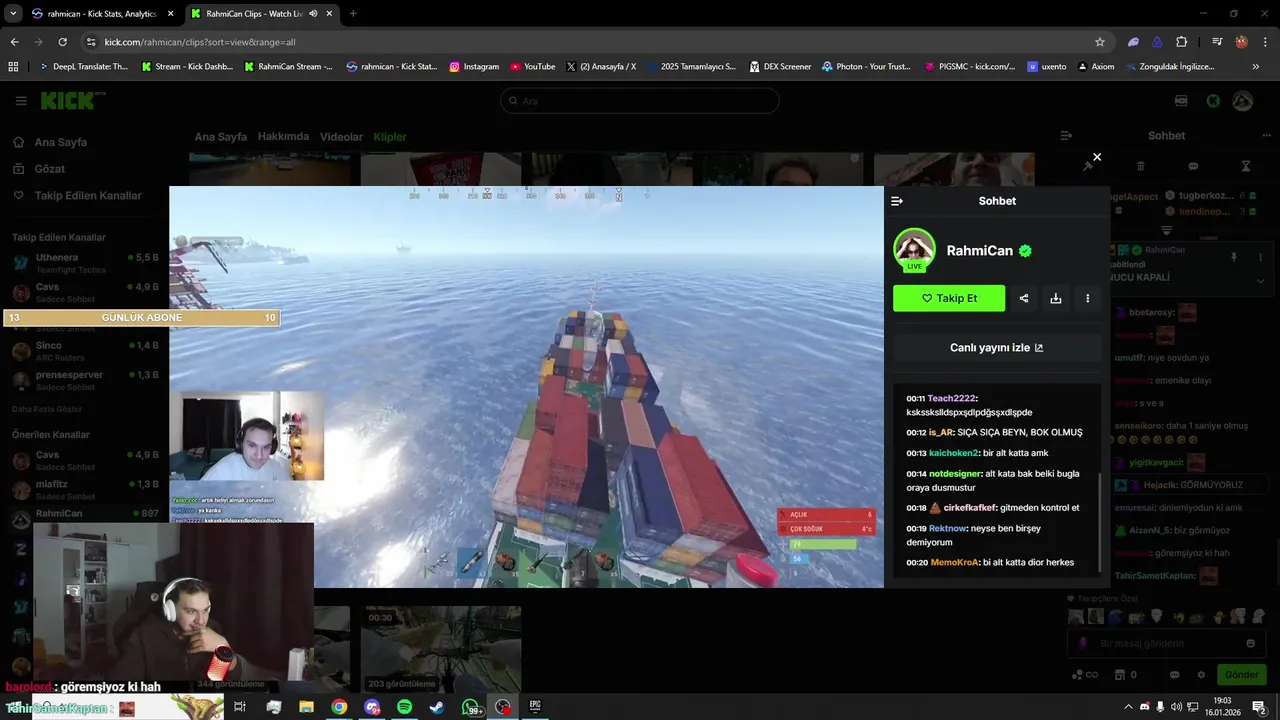Share the clip using the share icon
Screen dimensions: 1280x720
(1023, 298)
